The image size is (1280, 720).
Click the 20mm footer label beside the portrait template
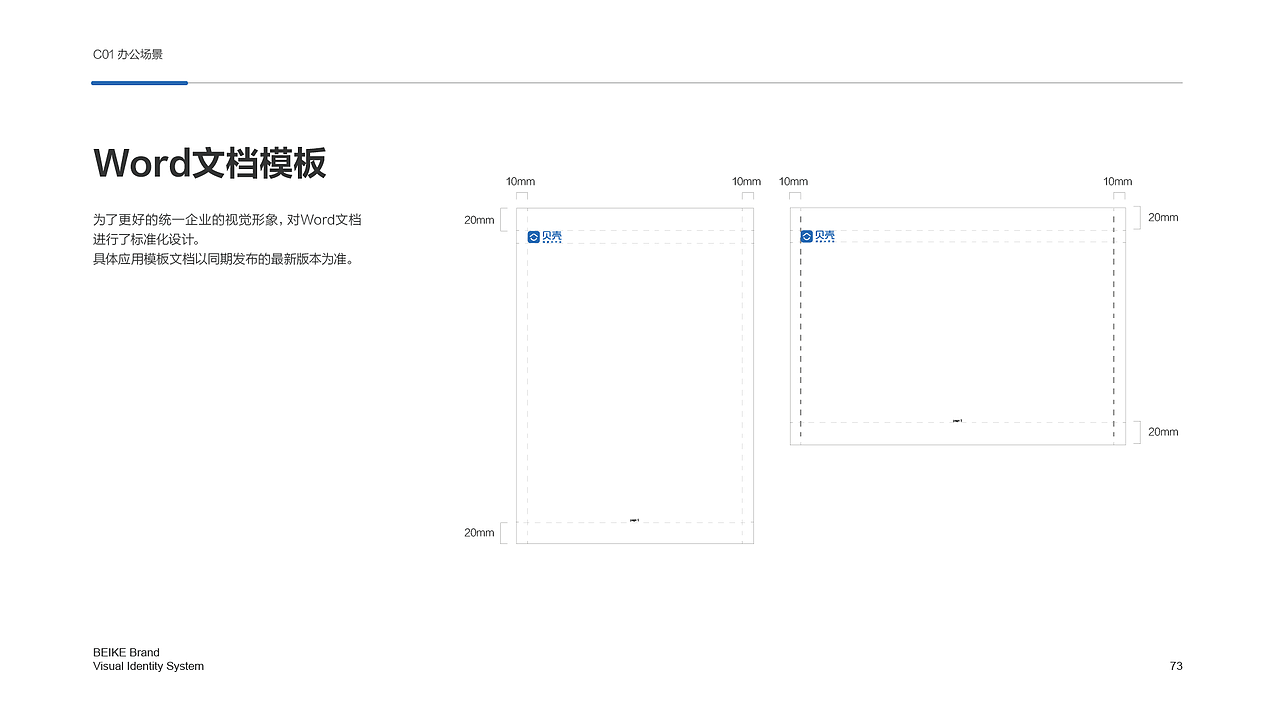(x=479, y=533)
